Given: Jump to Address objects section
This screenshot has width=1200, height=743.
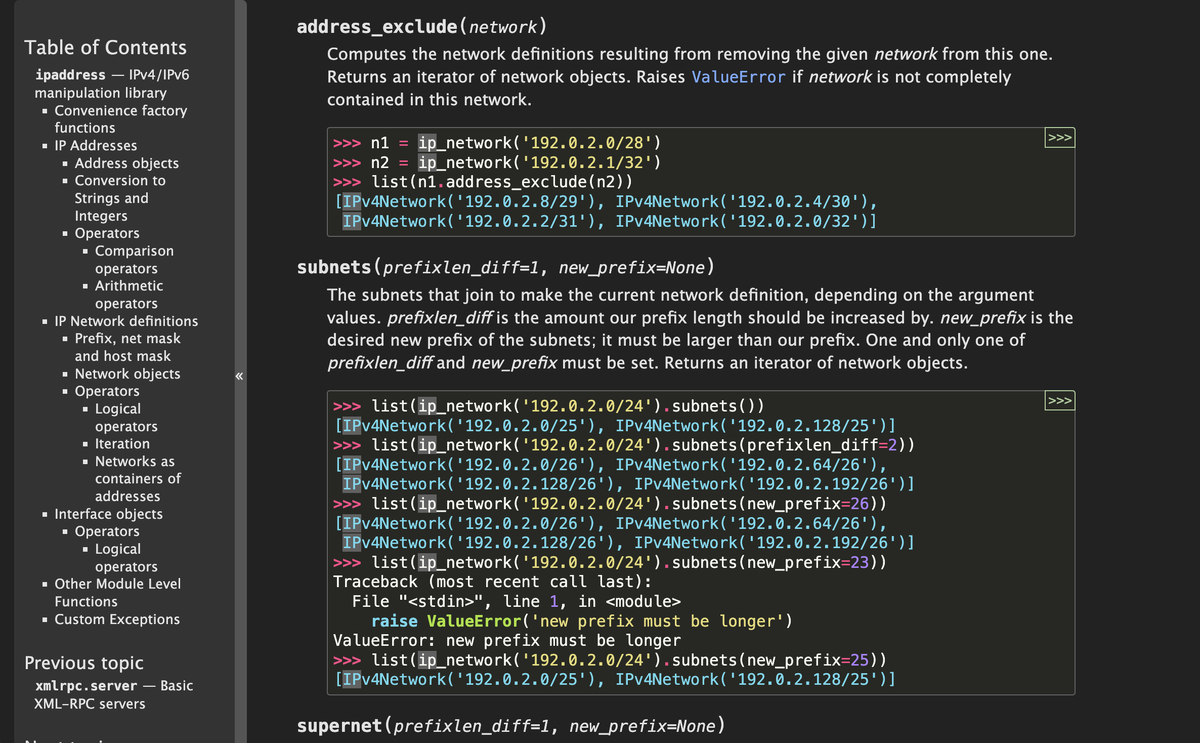Looking at the screenshot, I should point(127,163).
